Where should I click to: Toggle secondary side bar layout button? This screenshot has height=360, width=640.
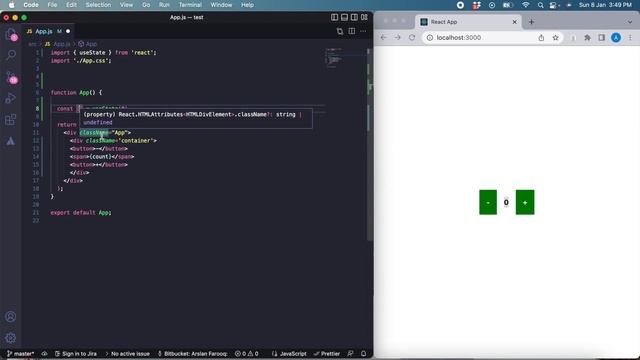(x=354, y=17)
